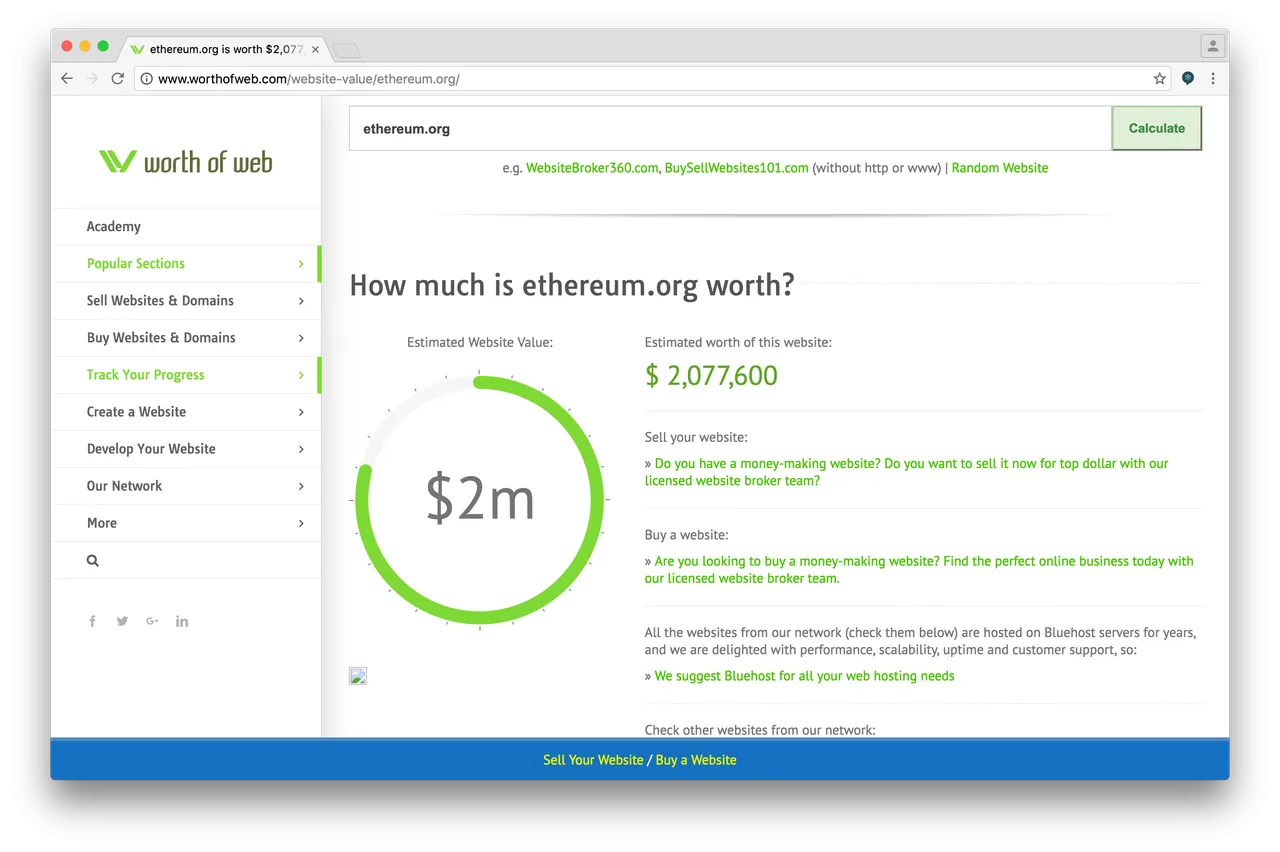This screenshot has width=1280, height=852.
Task: Close the ethereum.org browser tab
Action: click(316, 49)
